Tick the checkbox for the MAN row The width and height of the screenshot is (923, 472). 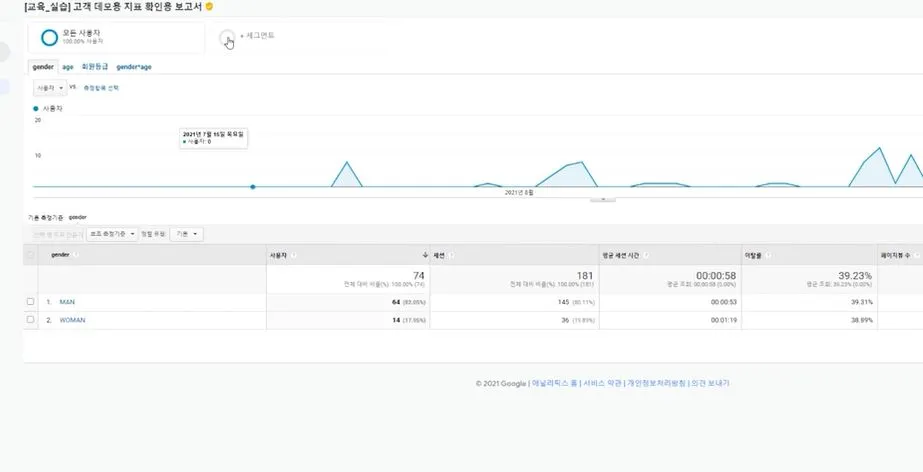31,301
